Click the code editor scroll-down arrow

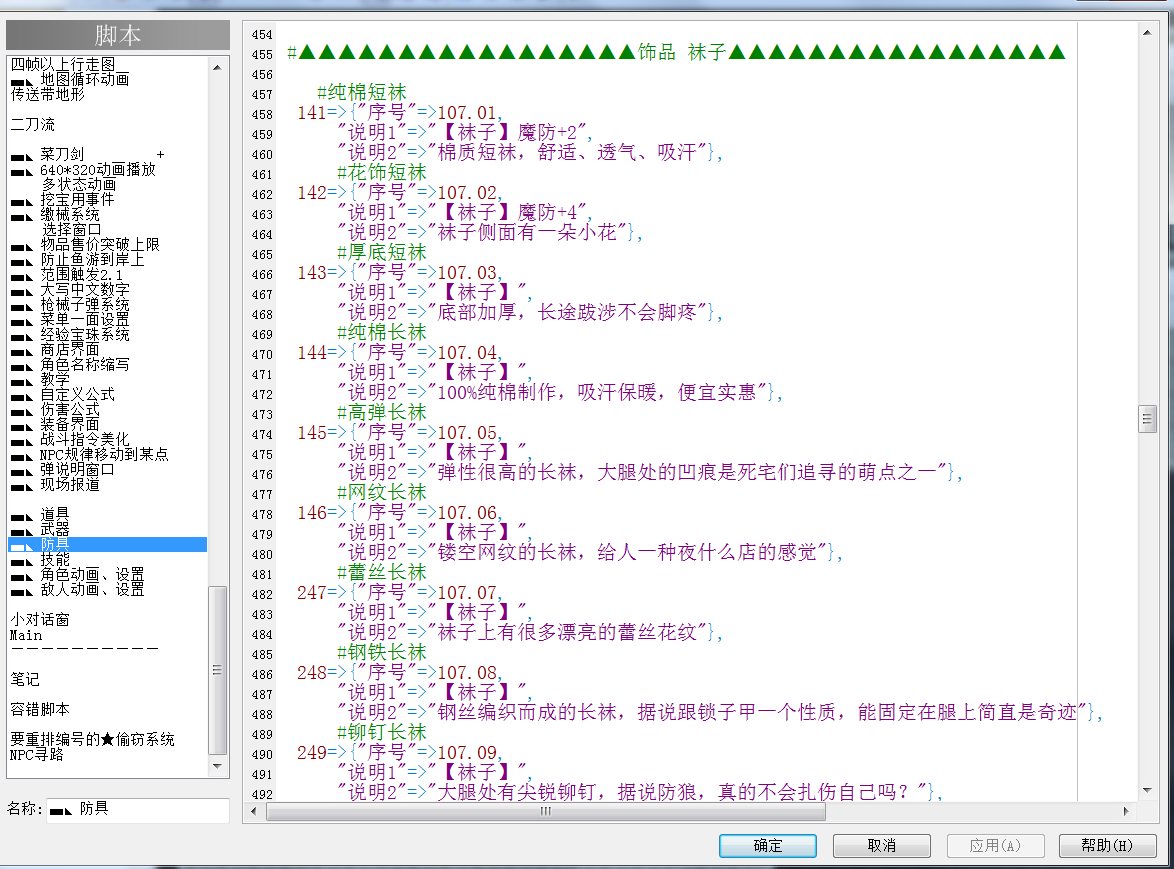pos(1147,790)
